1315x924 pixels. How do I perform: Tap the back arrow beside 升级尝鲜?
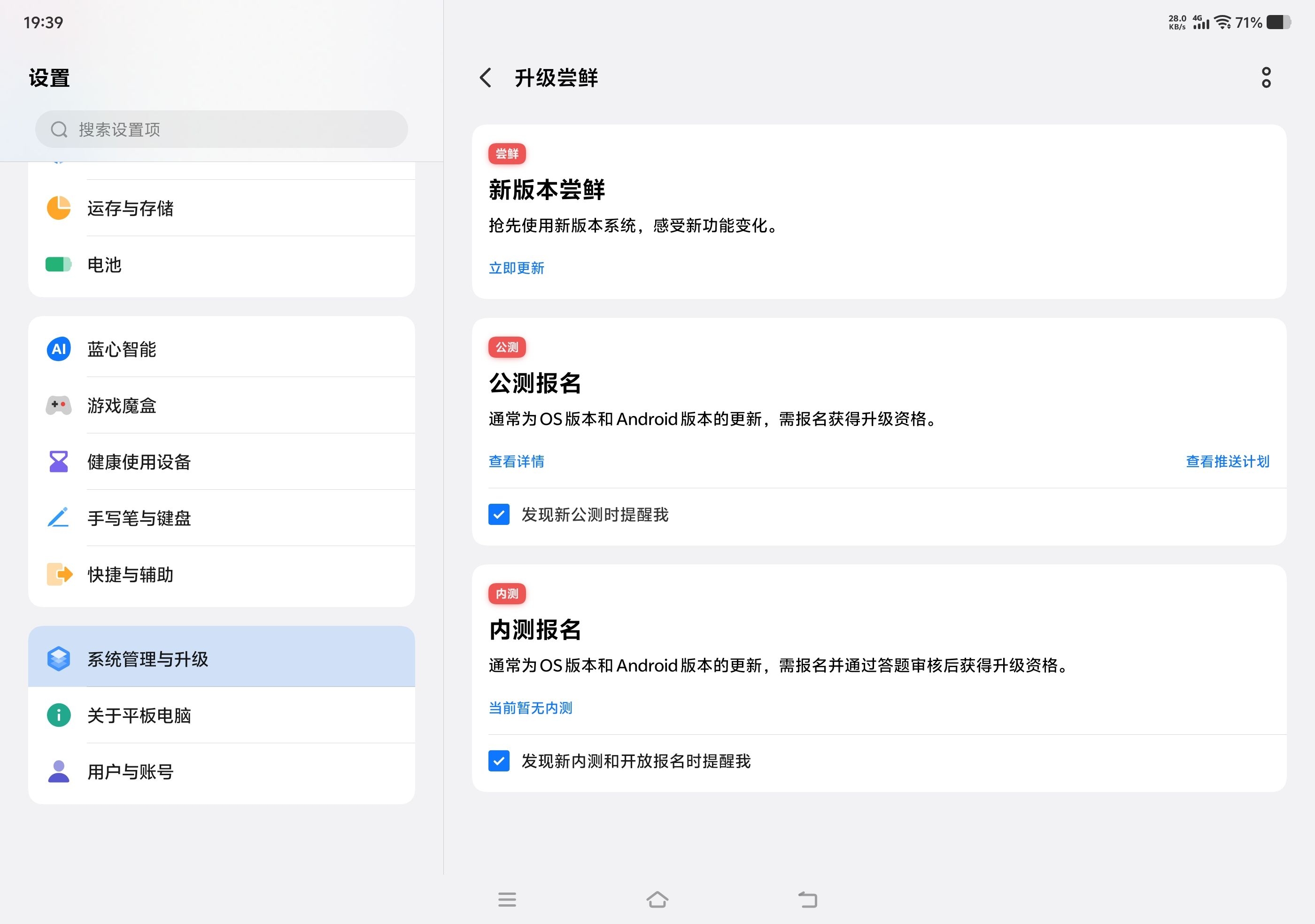[x=485, y=78]
